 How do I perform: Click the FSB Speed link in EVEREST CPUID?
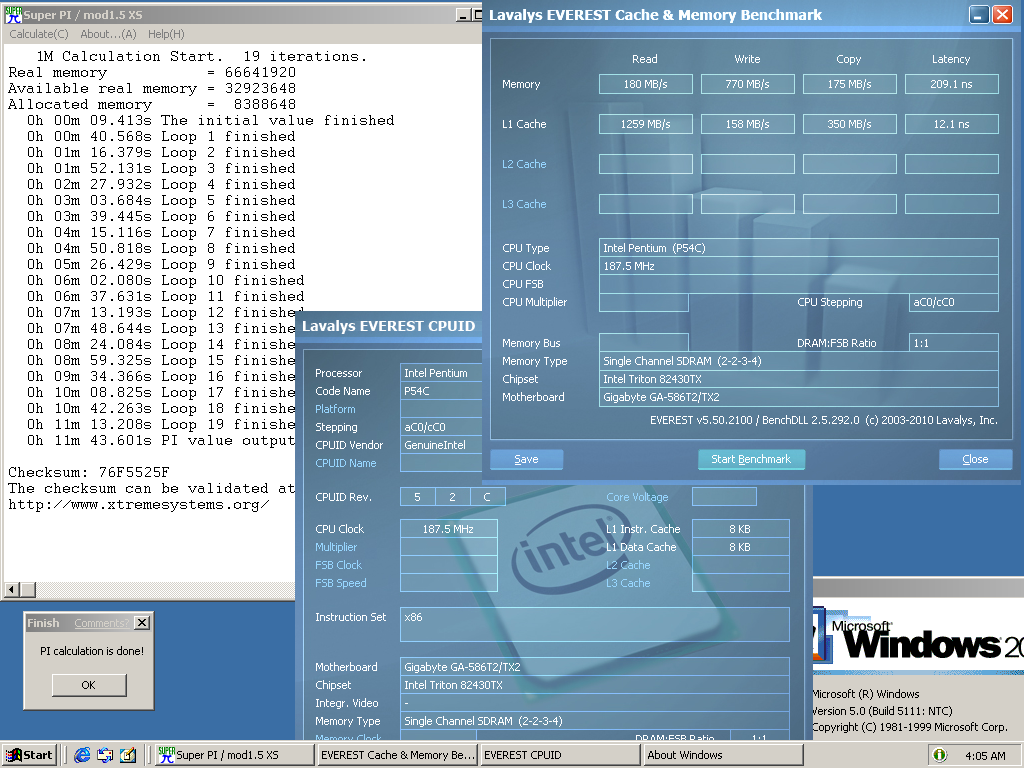click(x=340, y=583)
